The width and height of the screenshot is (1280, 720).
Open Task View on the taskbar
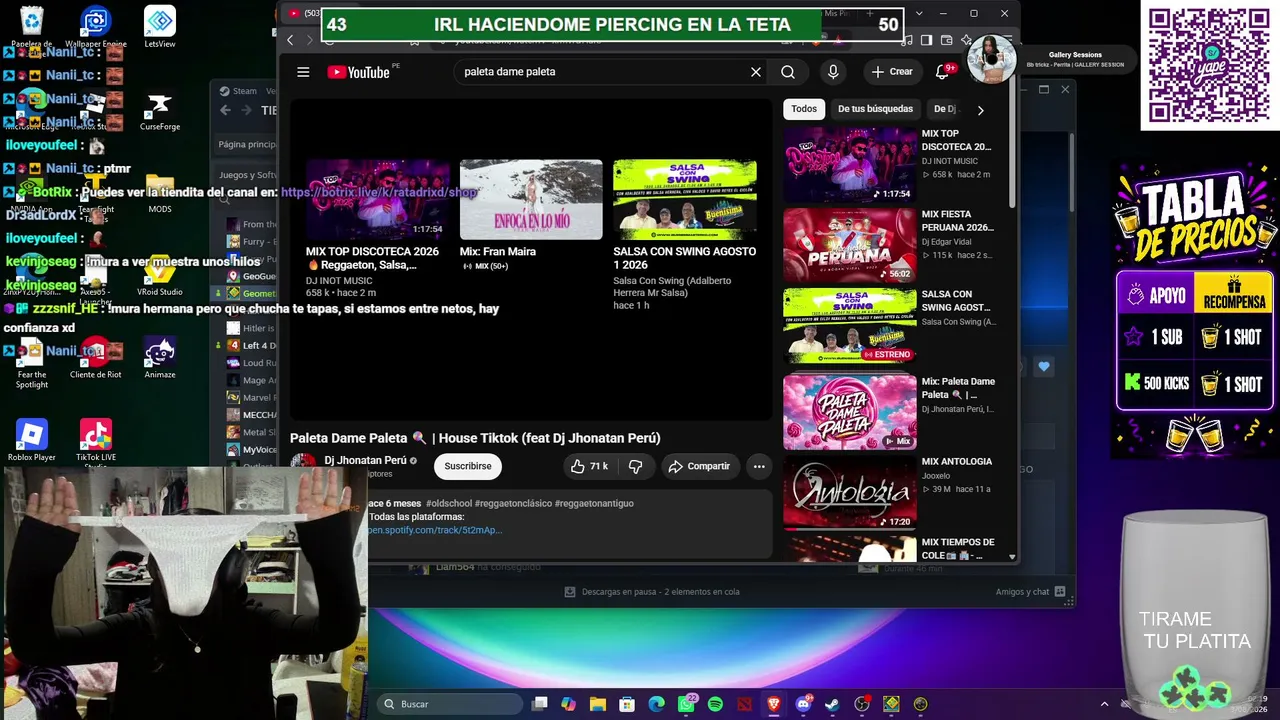pyautogui.click(x=540, y=704)
